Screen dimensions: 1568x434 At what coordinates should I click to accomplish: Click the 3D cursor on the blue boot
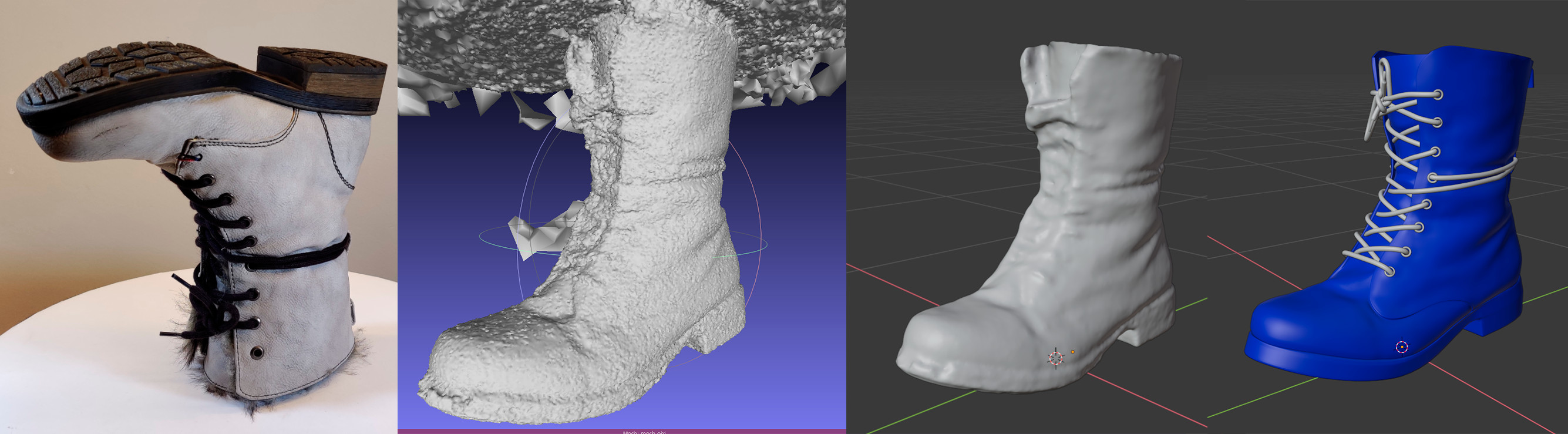pos(1402,347)
